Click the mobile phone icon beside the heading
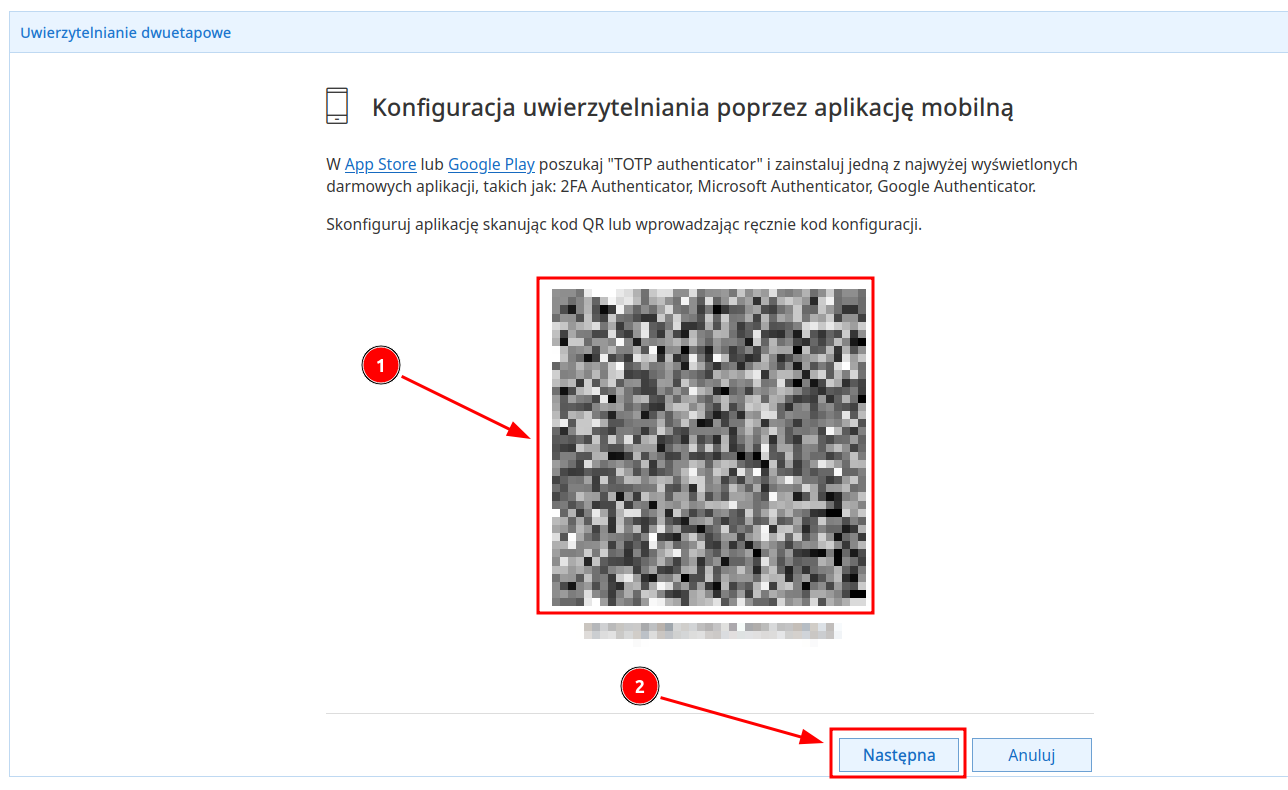 pyautogui.click(x=337, y=106)
